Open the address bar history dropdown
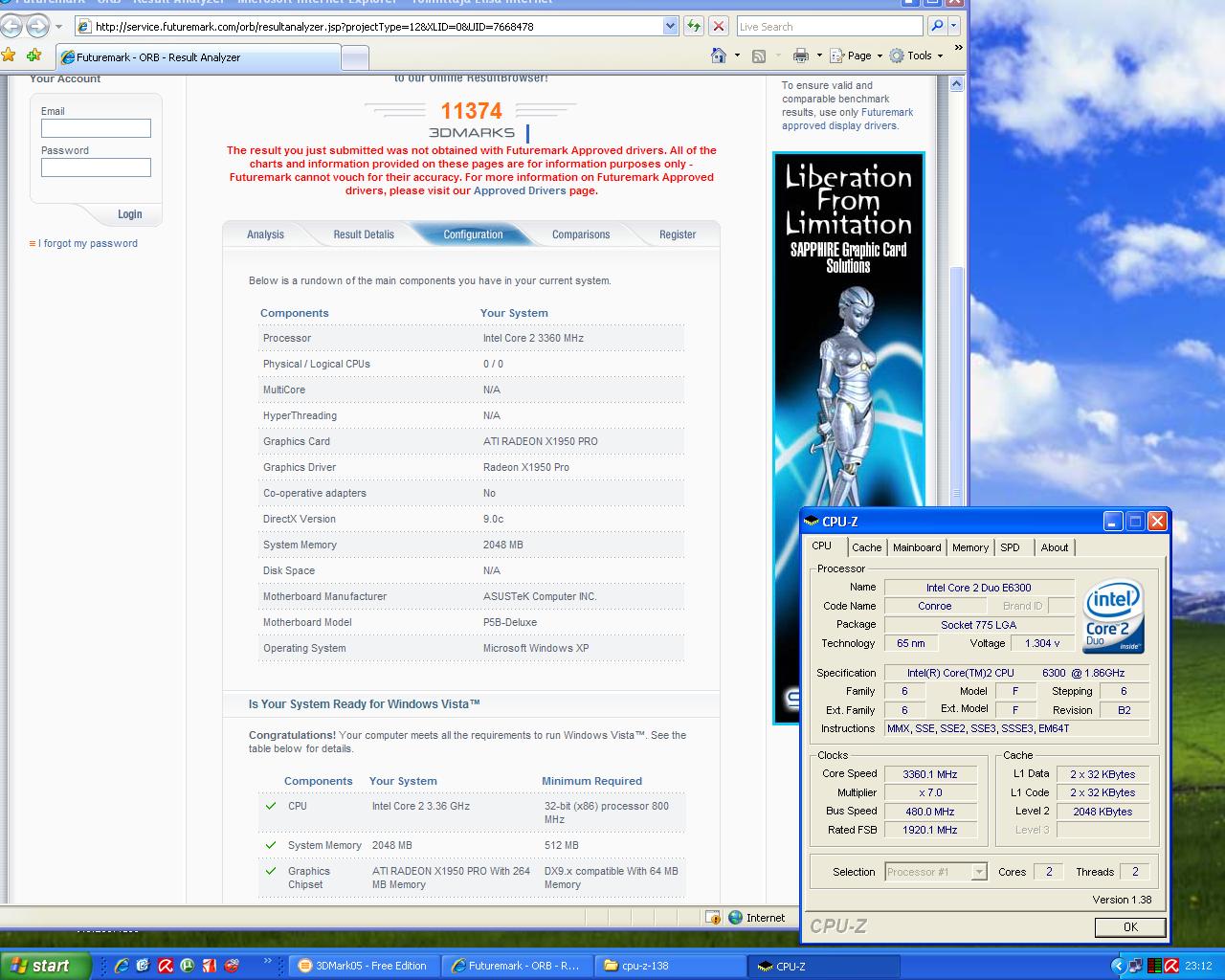 pyautogui.click(x=670, y=26)
